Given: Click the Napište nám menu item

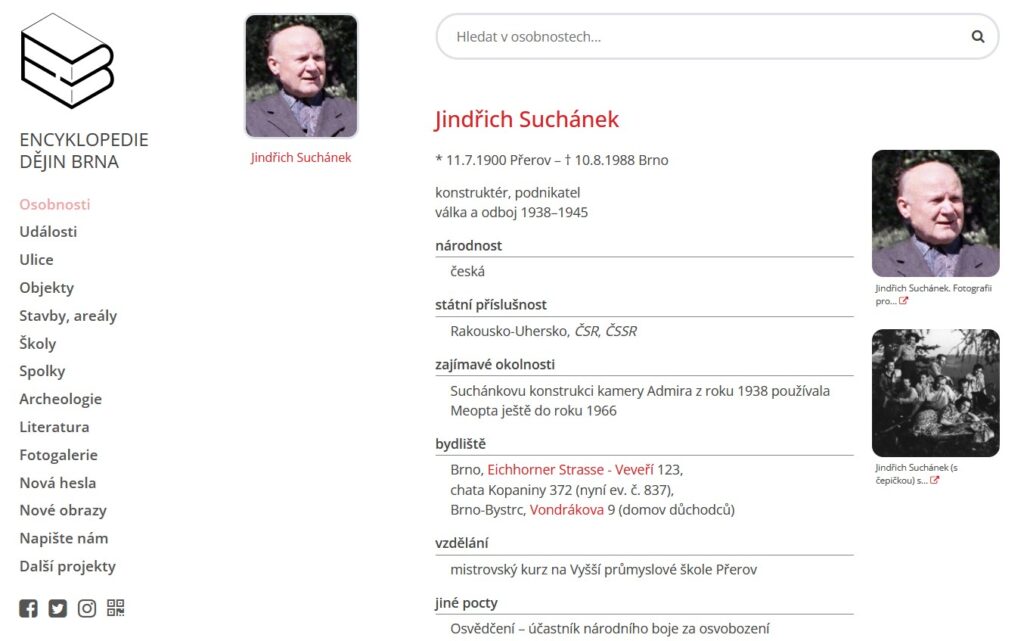Looking at the screenshot, I should 64,538.
